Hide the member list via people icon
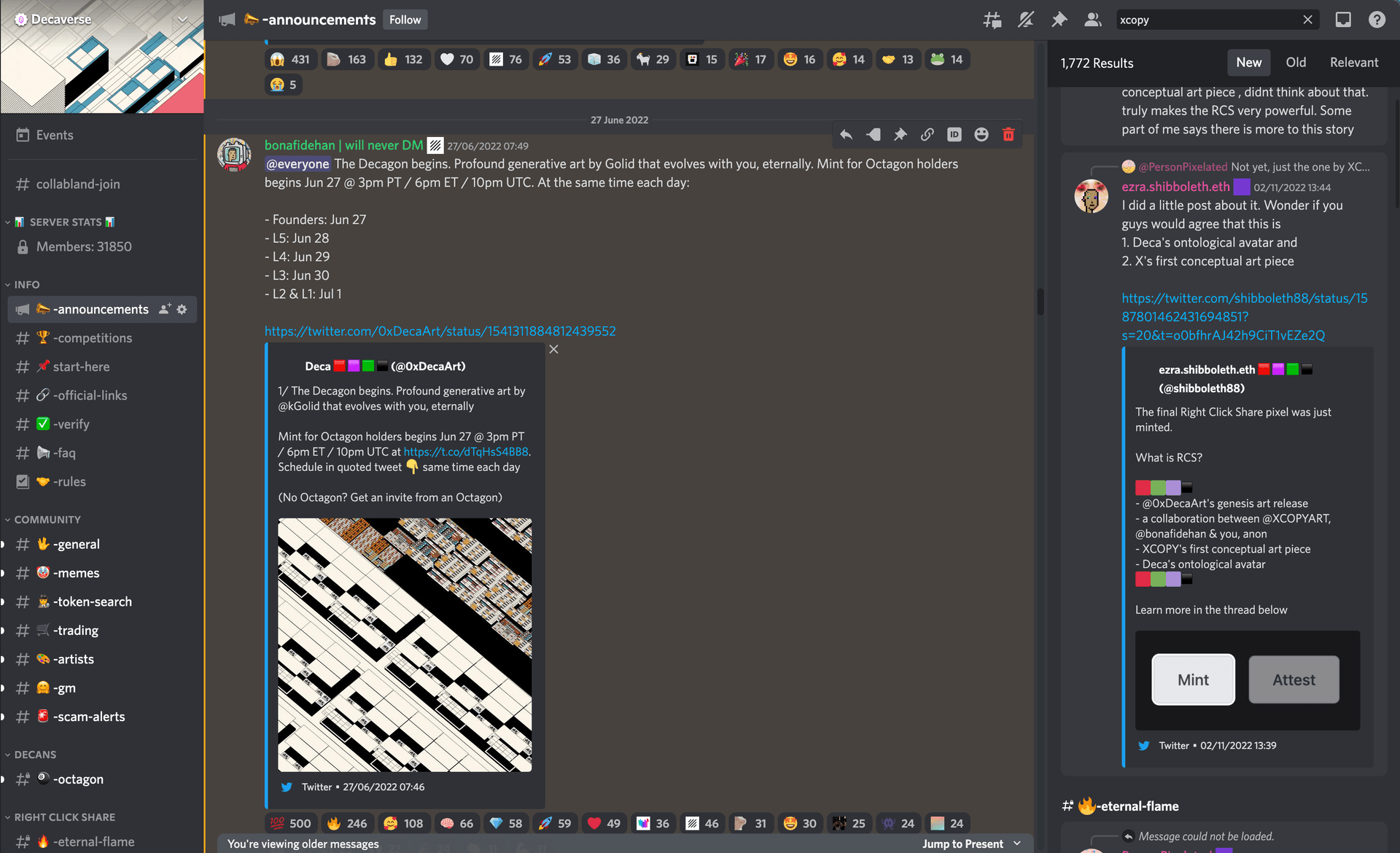 [x=1092, y=20]
